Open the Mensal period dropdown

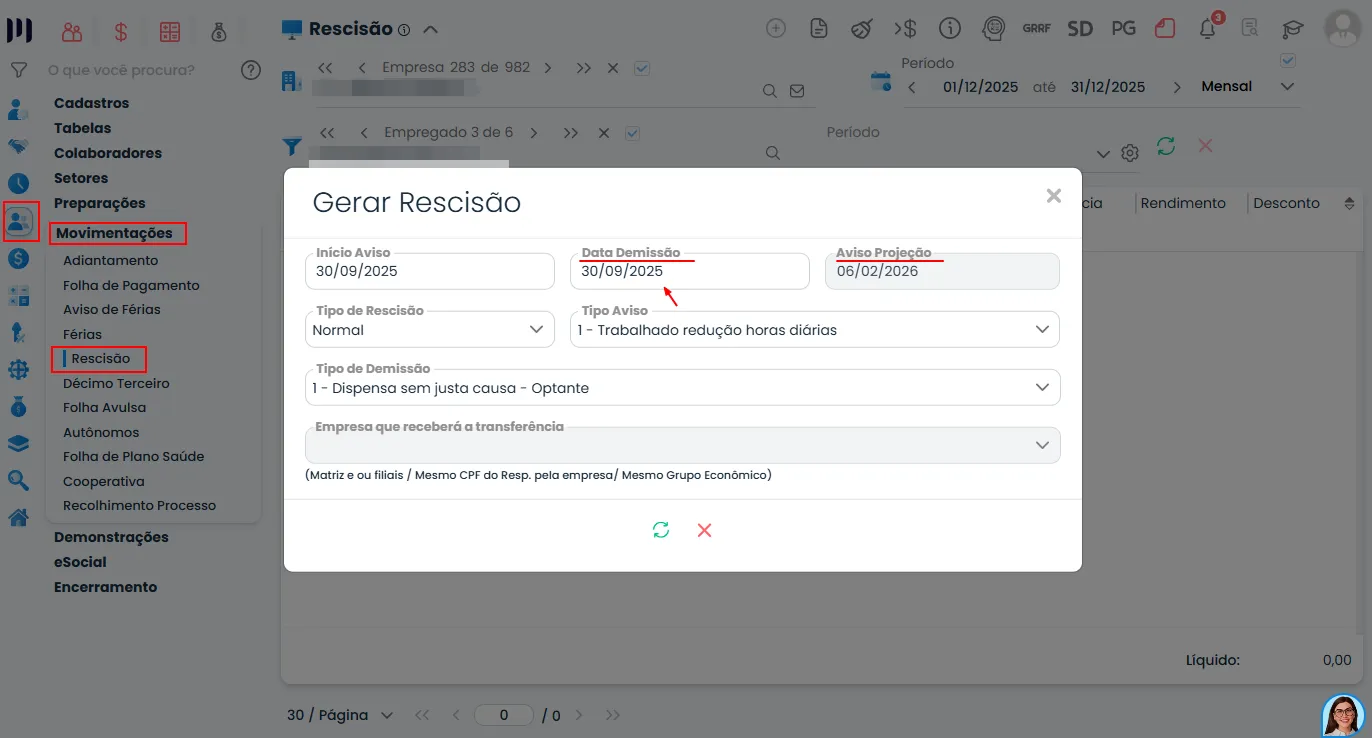tap(1287, 86)
